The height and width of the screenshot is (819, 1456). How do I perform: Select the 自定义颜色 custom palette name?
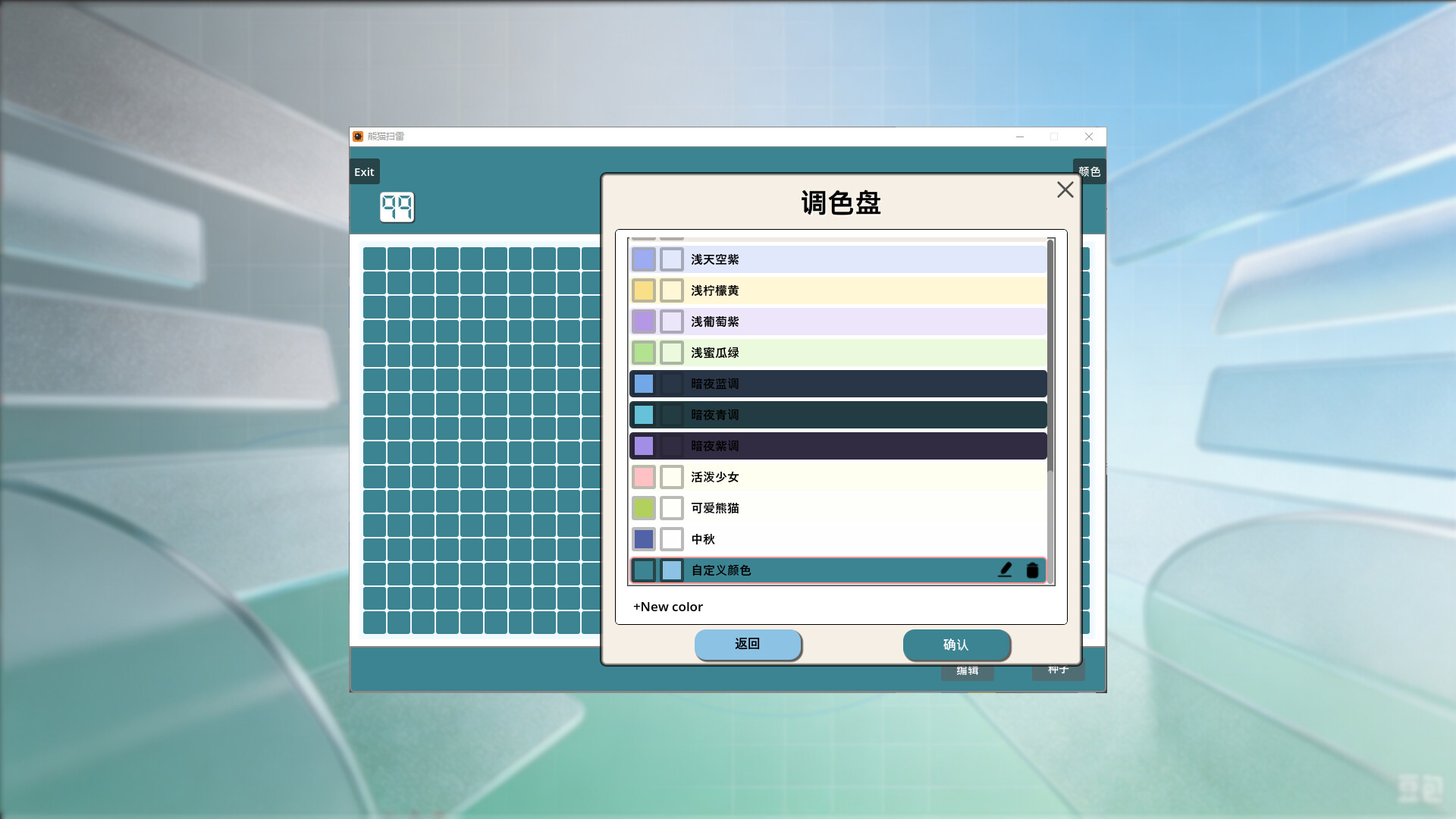720,570
